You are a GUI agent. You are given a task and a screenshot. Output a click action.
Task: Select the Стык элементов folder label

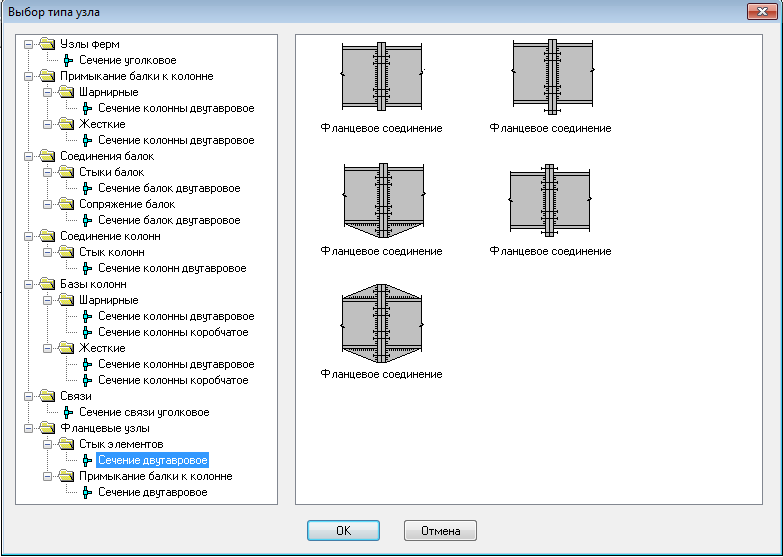pyautogui.click(x=121, y=444)
